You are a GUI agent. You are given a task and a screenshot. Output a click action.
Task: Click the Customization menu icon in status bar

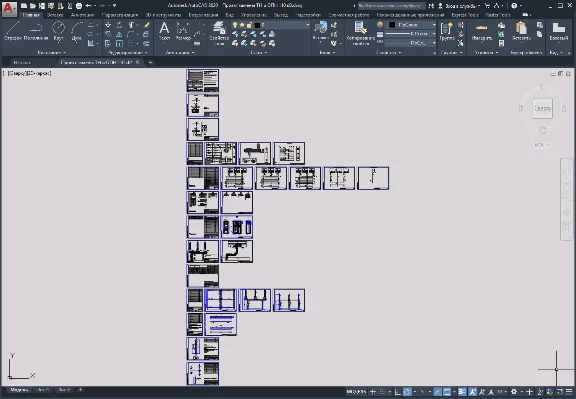pos(569,392)
